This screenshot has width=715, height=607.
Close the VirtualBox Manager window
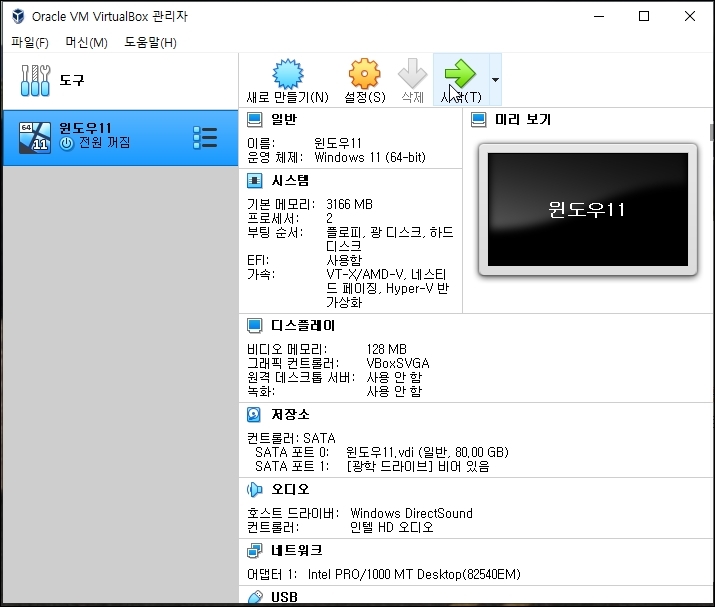click(x=689, y=16)
